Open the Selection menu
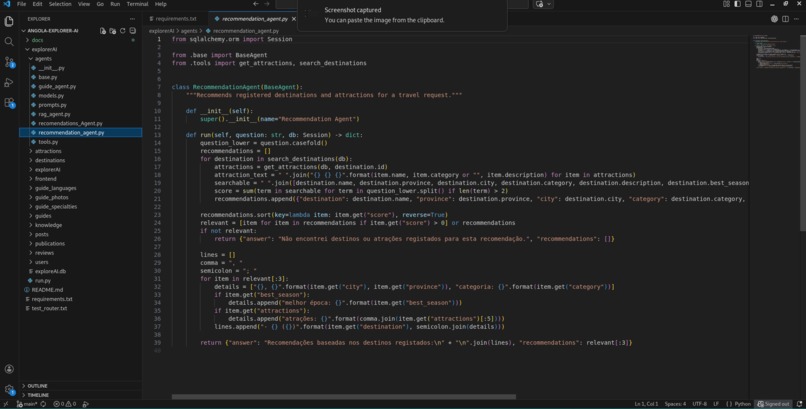806x409 pixels. [60, 4]
